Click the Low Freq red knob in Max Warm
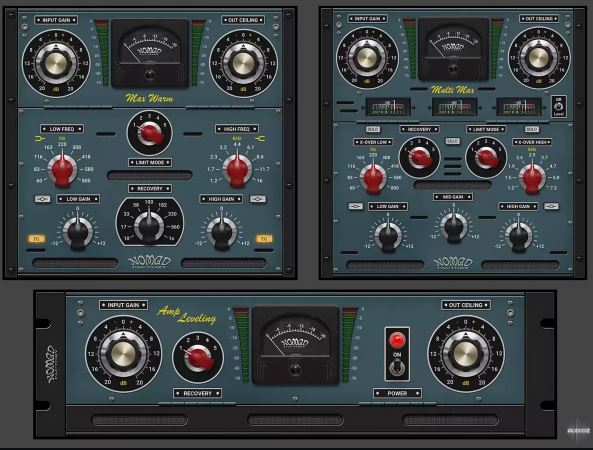Screen dimensions: 593x450 pos(62,169)
